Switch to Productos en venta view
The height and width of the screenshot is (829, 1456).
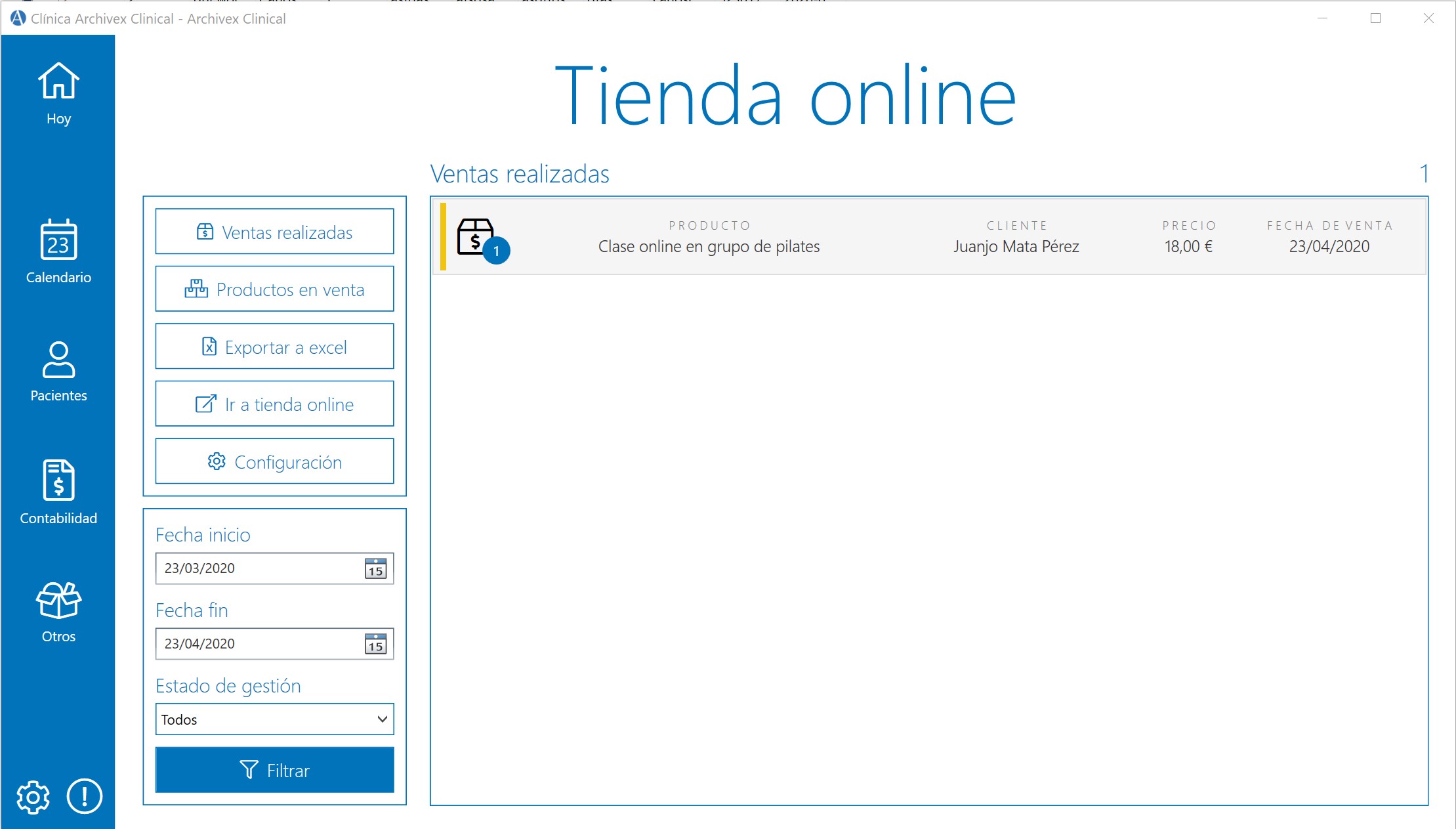(x=274, y=289)
